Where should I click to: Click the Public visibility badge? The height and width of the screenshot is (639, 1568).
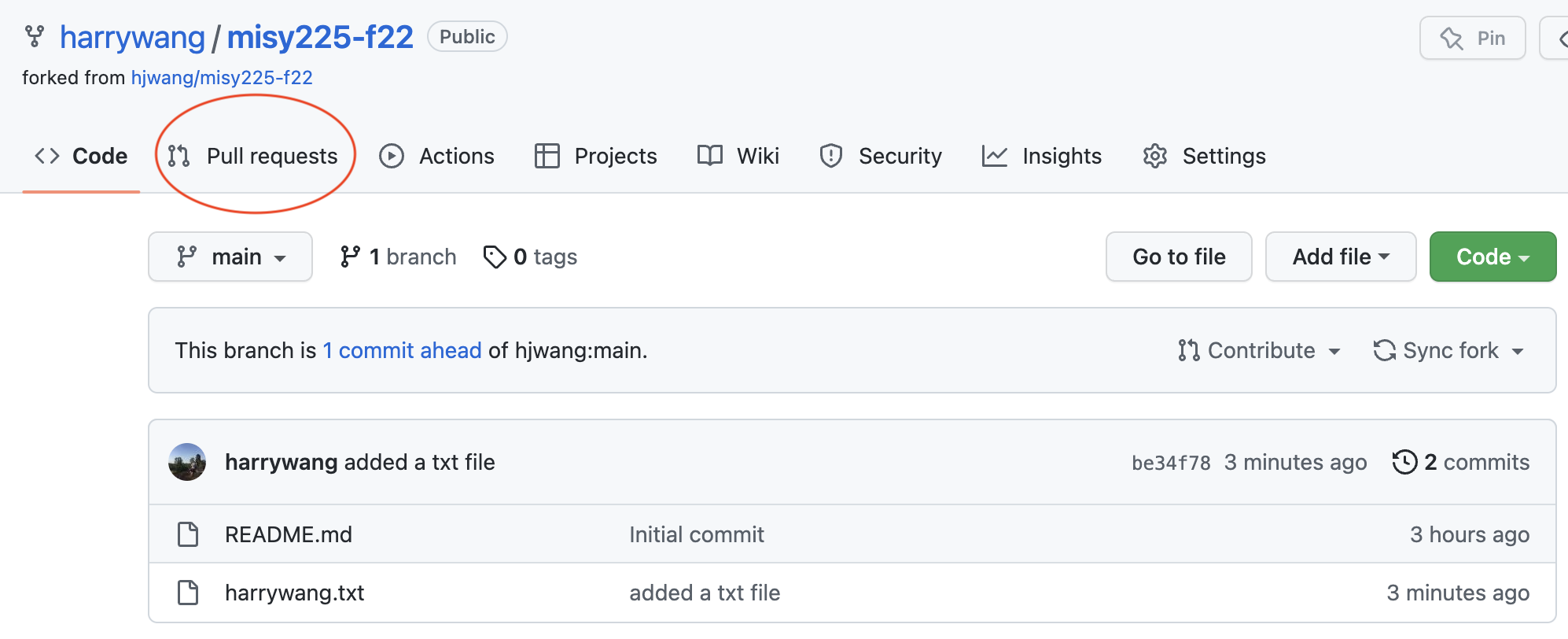pos(467,37)
